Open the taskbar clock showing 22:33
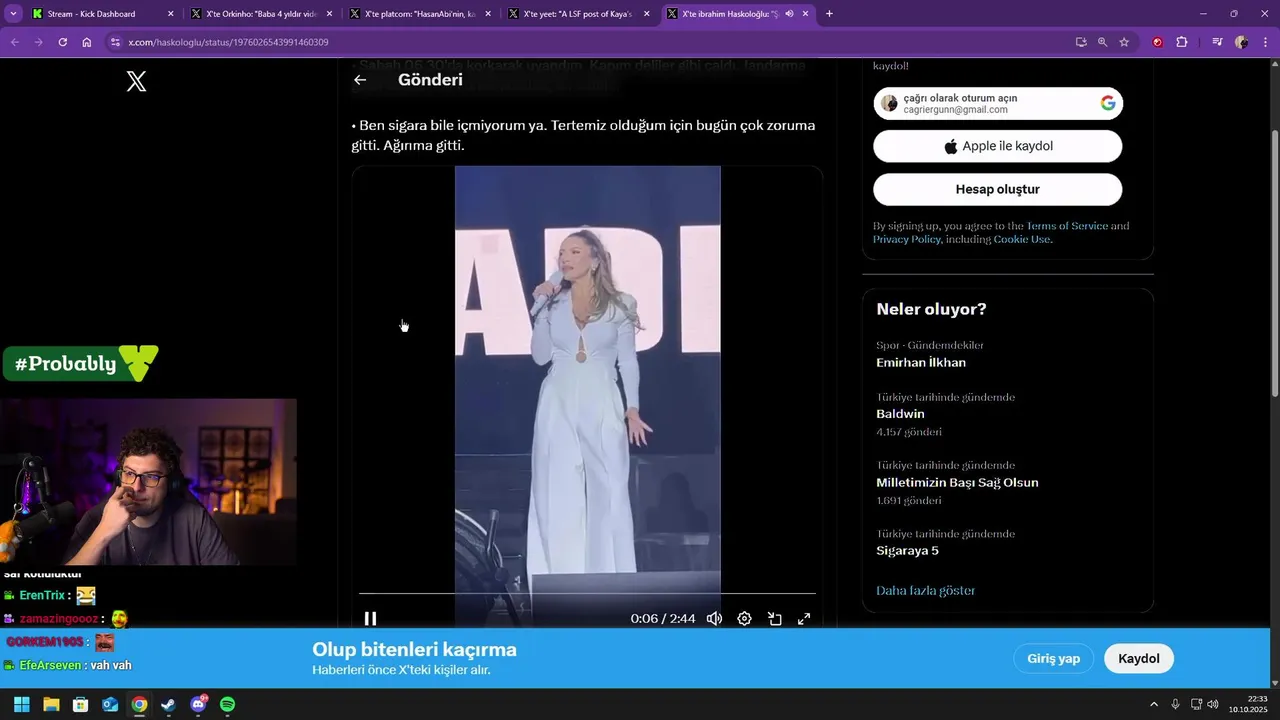Image resolution: width=1280 pixels, height=720 pixels. coord(1248,704)
